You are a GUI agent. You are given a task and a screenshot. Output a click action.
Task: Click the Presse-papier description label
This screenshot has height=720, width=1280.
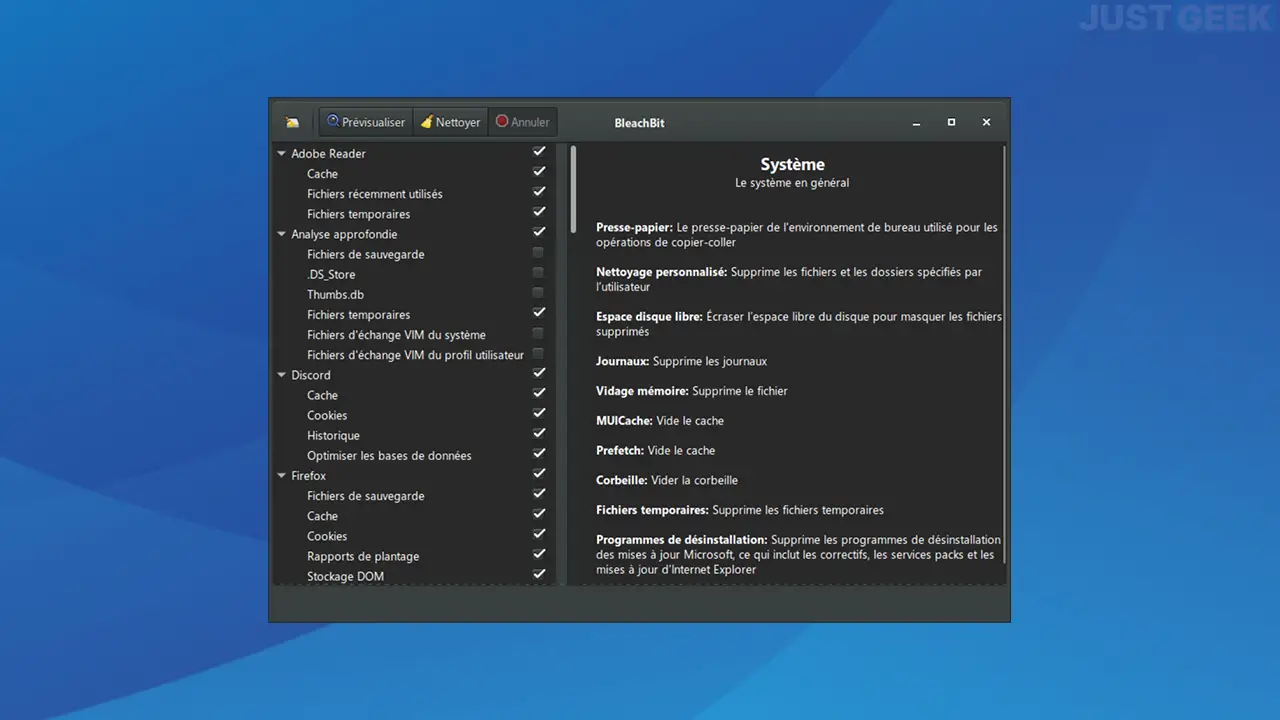(x=634, y=228)
